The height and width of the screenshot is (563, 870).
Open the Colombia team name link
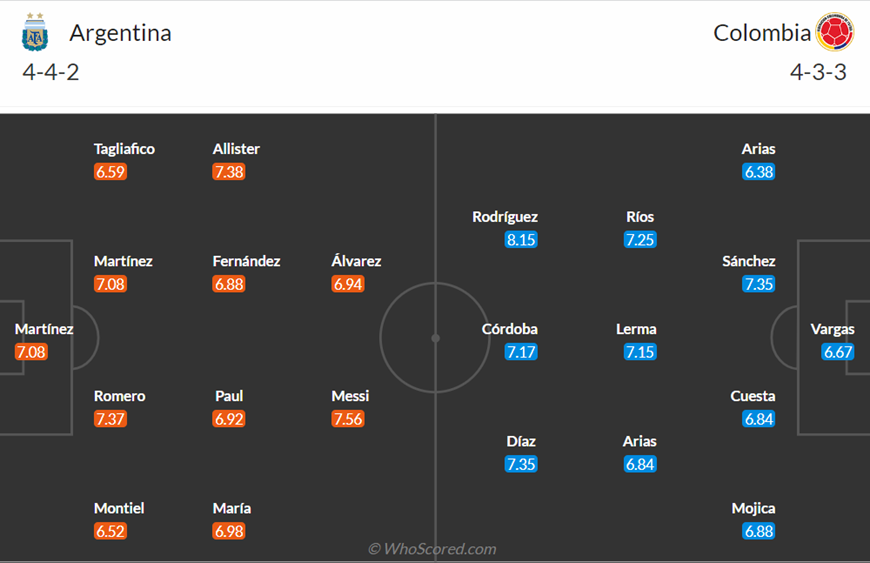(762, 33)
